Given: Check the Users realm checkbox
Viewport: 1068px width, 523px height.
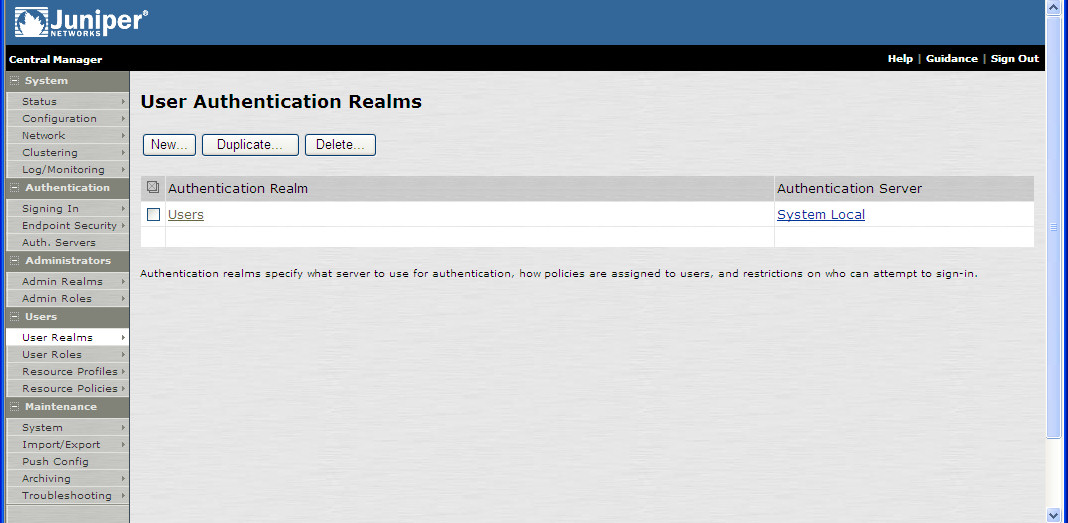Looking at the screenshot, I should [154, 215].
